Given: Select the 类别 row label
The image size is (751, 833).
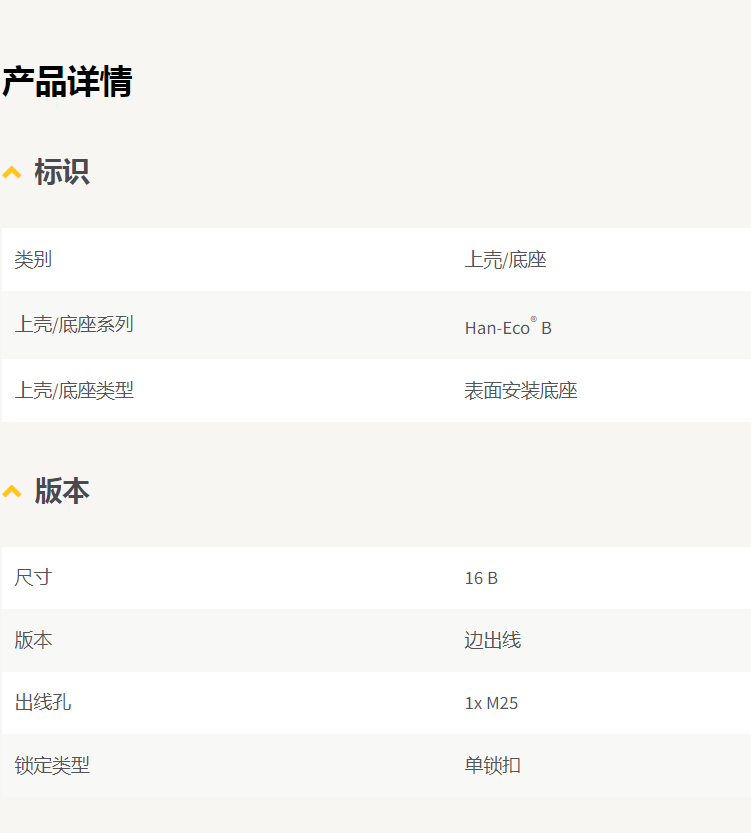Looking at the screenshot, I should (33, 260).
